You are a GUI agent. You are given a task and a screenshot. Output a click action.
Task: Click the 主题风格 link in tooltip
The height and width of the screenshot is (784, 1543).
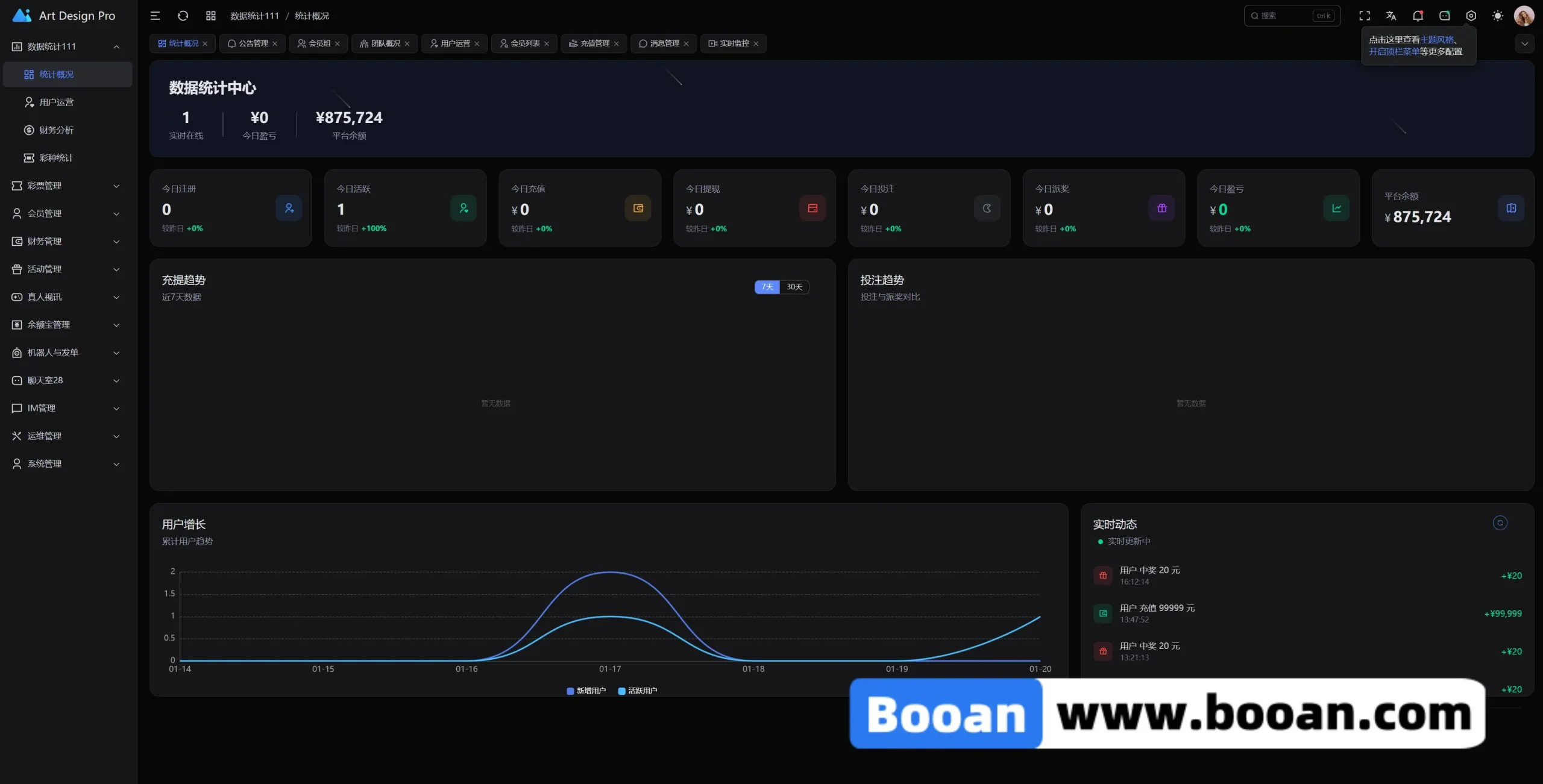pyautogui.click(x=1437, y=40)
